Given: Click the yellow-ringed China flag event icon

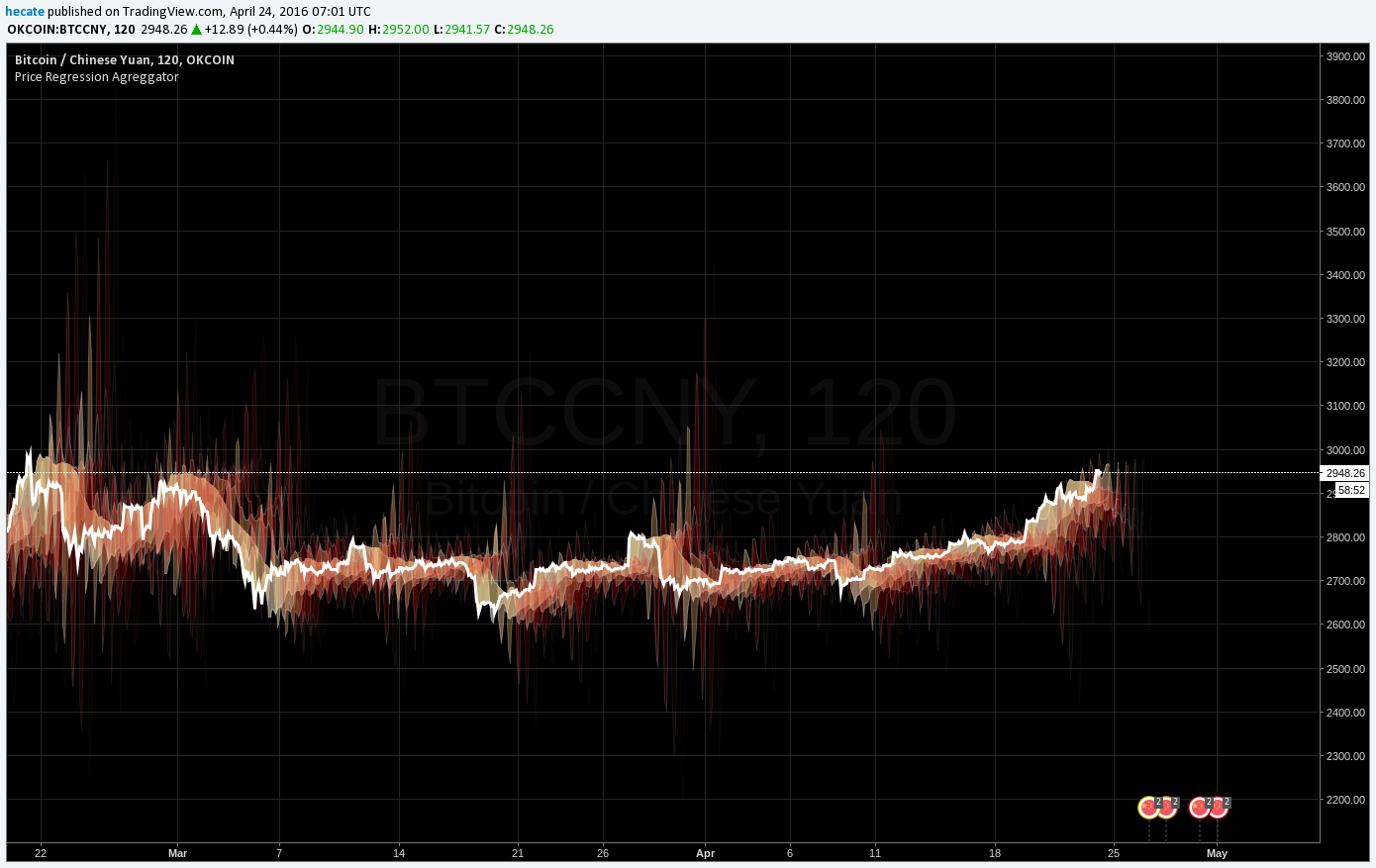Looking at the screenshot, I should pos(1148,808).
